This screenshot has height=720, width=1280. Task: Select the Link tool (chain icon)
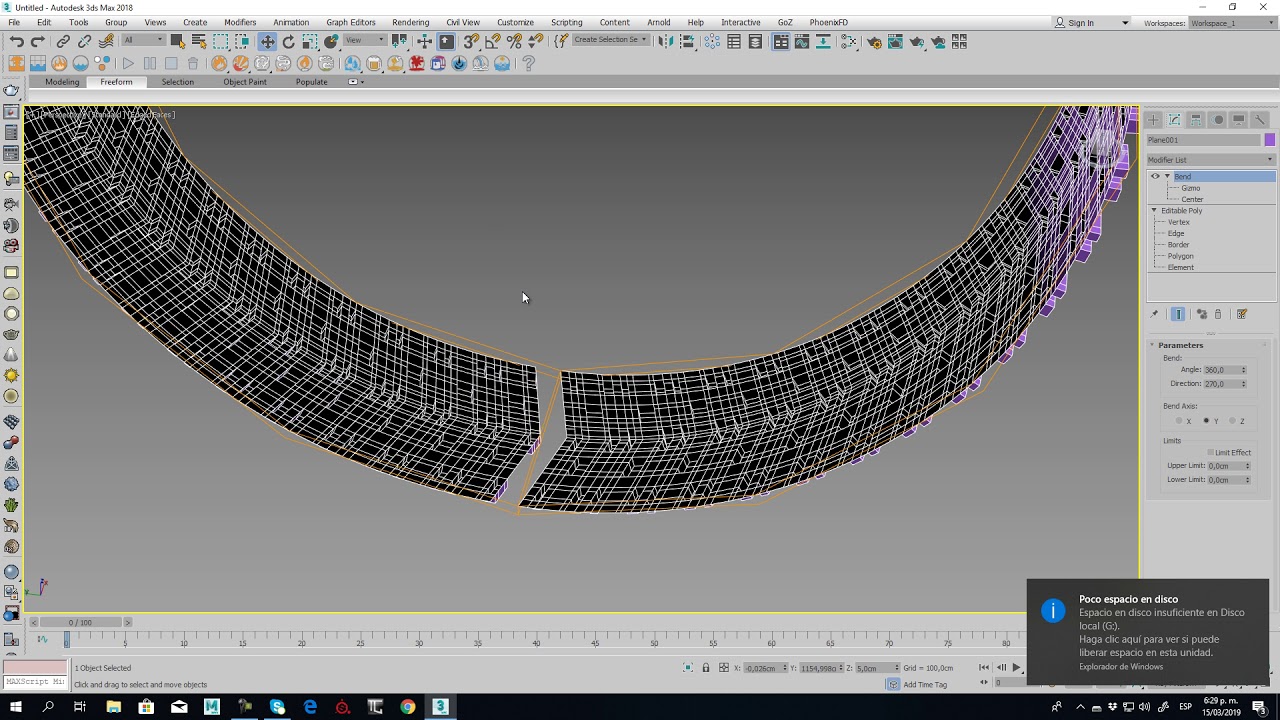click(x=63, y=41)
